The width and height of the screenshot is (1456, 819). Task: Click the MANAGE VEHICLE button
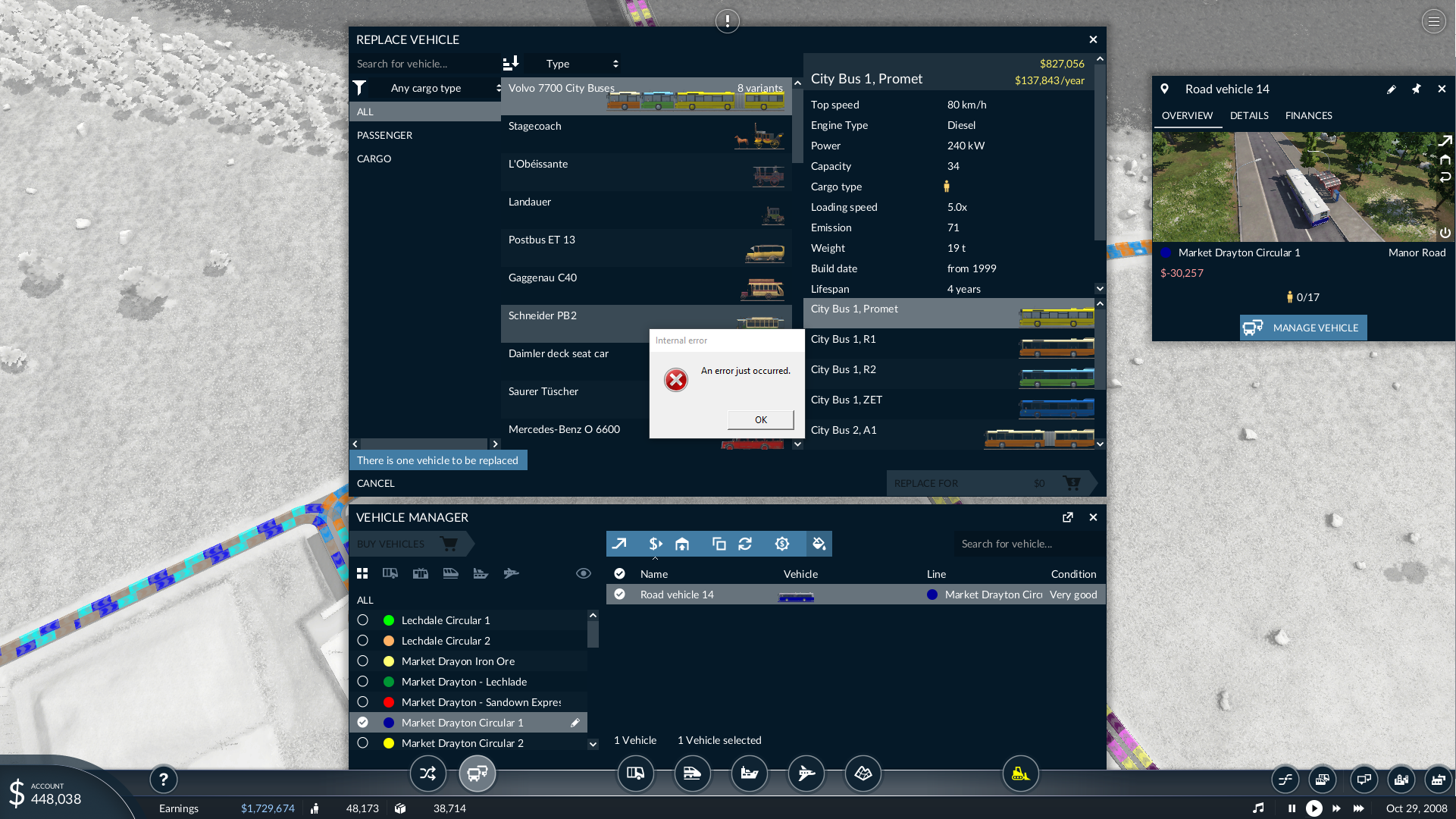[1303, 328]
